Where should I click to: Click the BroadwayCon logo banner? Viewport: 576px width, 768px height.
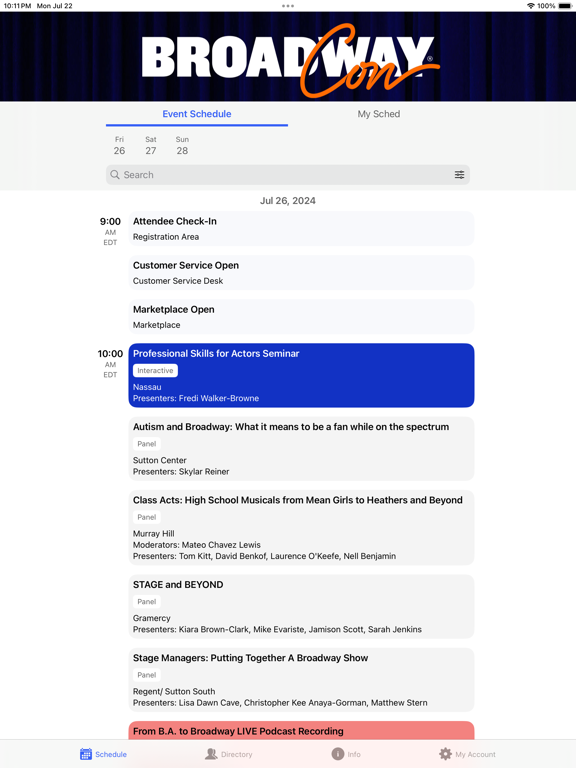tap(288, 57)
